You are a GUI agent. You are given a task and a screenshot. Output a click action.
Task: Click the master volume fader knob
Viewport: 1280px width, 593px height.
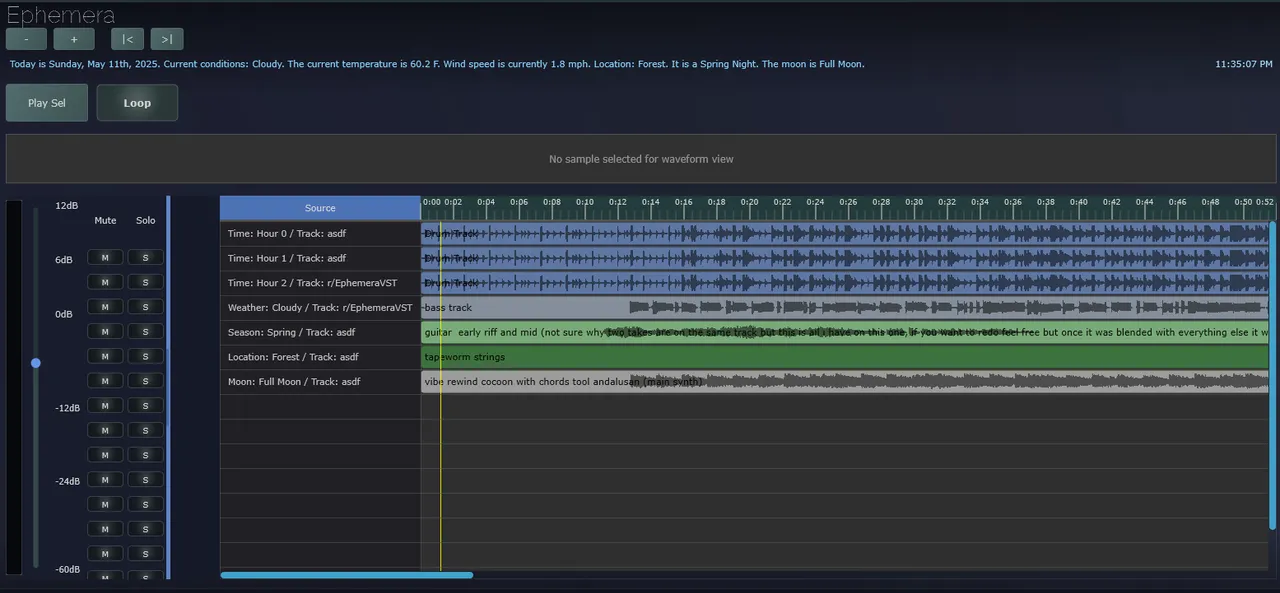tap(36, 363)
